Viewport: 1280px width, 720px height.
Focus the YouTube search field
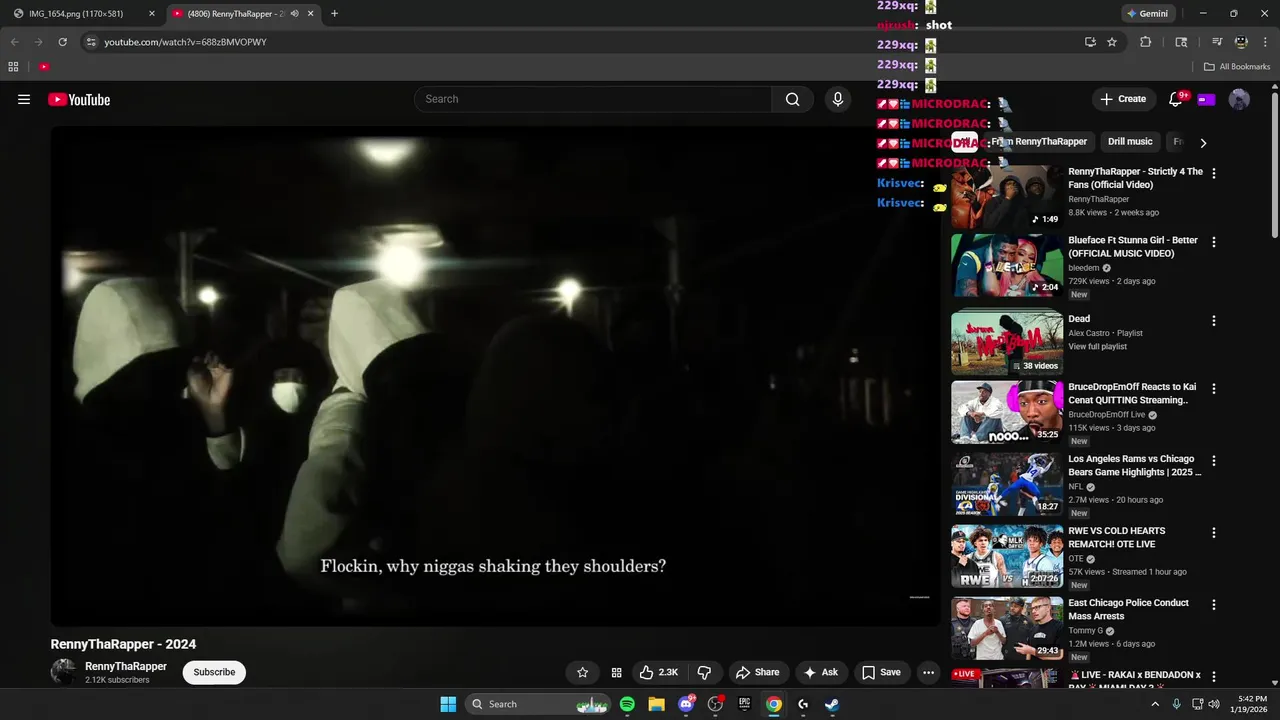tap(593, 99)
